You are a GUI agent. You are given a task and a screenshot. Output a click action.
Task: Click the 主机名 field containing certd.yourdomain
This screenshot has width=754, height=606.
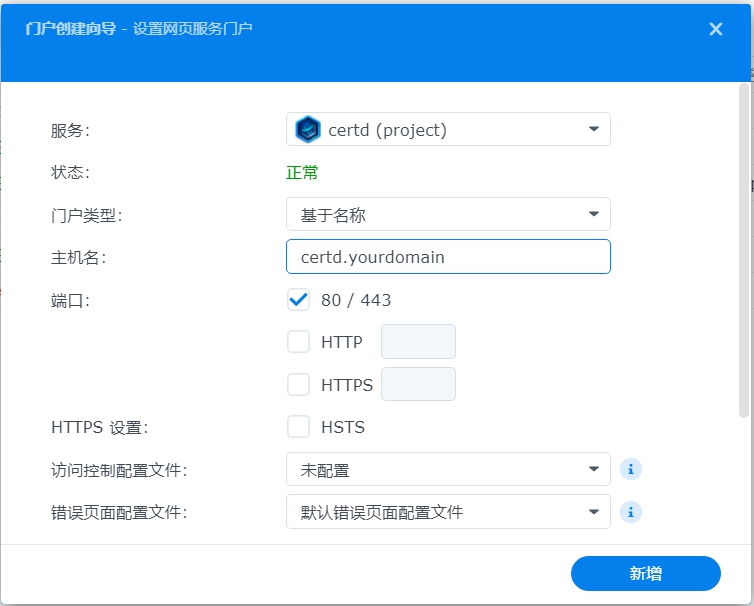[x=448, y=257]
